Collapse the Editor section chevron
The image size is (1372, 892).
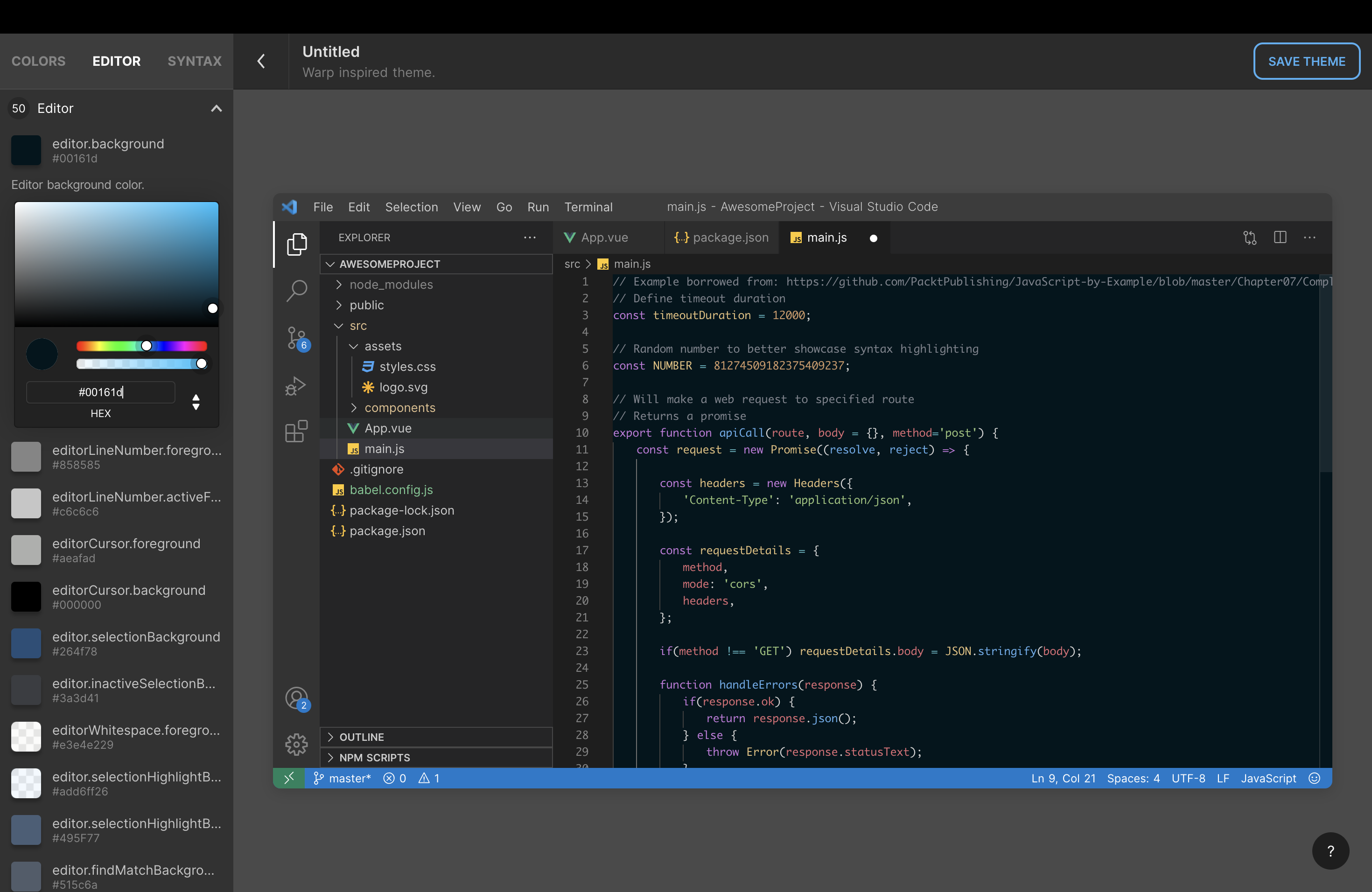click(x=216, y=108)
